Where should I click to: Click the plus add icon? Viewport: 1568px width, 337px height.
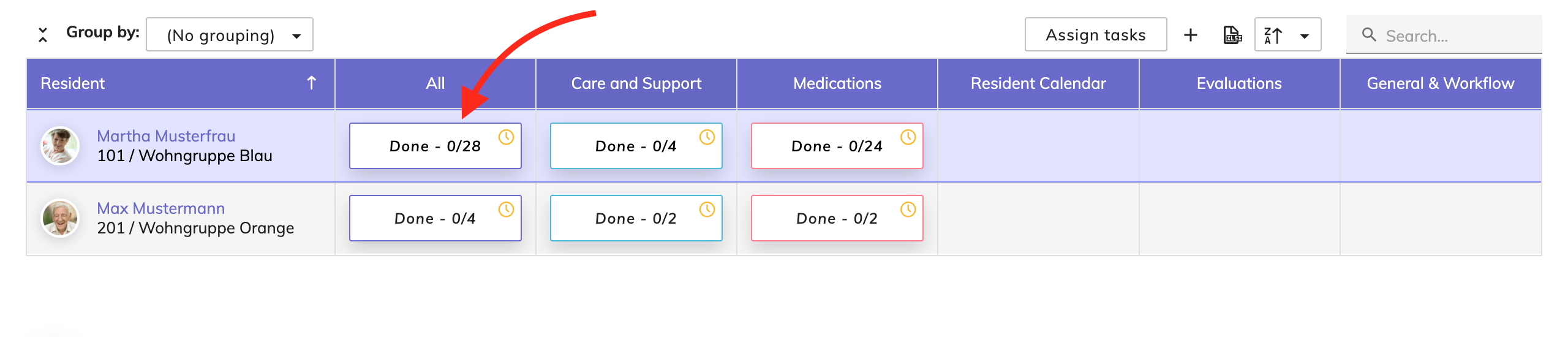coord(1190,35)
